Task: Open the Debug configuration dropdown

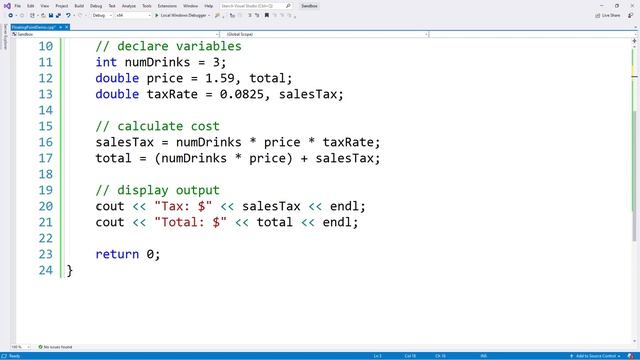Action: (102, 16)
